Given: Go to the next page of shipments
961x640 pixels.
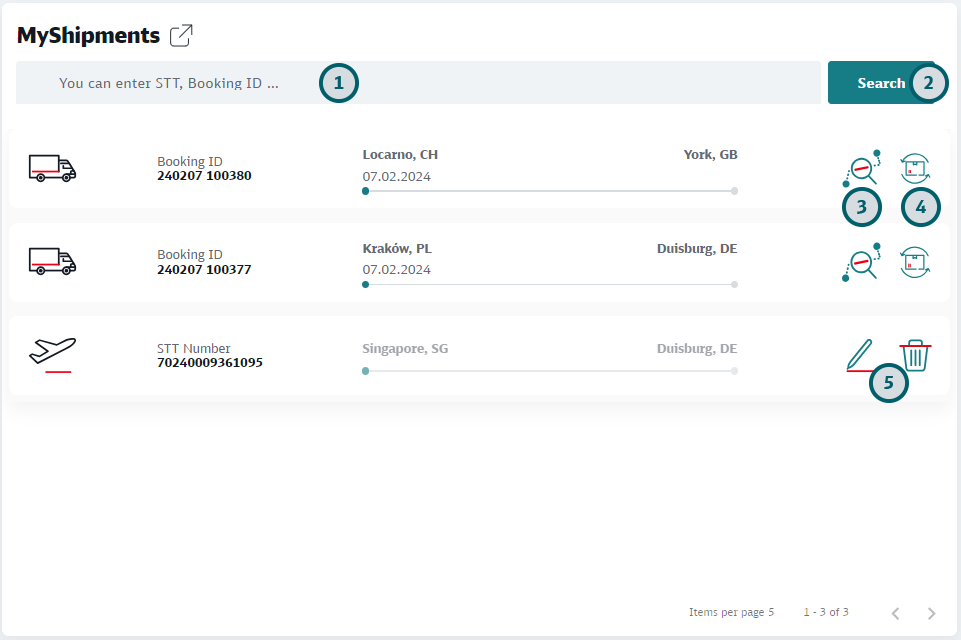Looking at the screenshot, I should click(931, 613).
